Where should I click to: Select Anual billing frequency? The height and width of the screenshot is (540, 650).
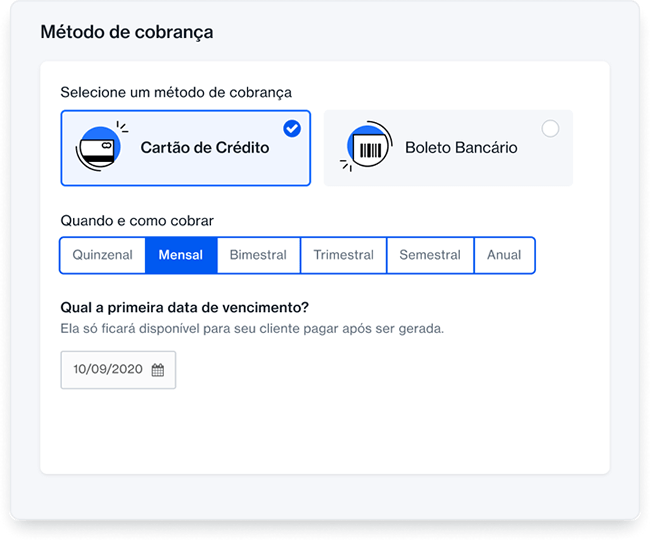504,255
